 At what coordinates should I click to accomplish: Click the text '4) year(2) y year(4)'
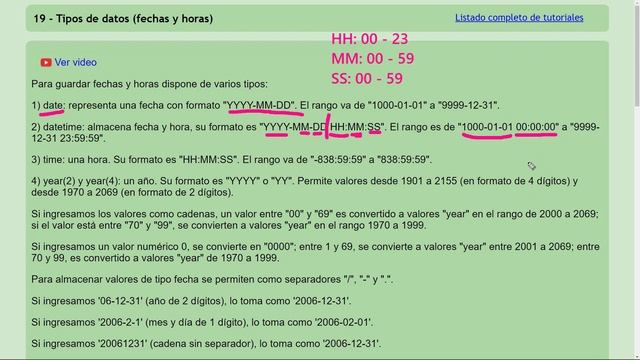pos(76,181)
